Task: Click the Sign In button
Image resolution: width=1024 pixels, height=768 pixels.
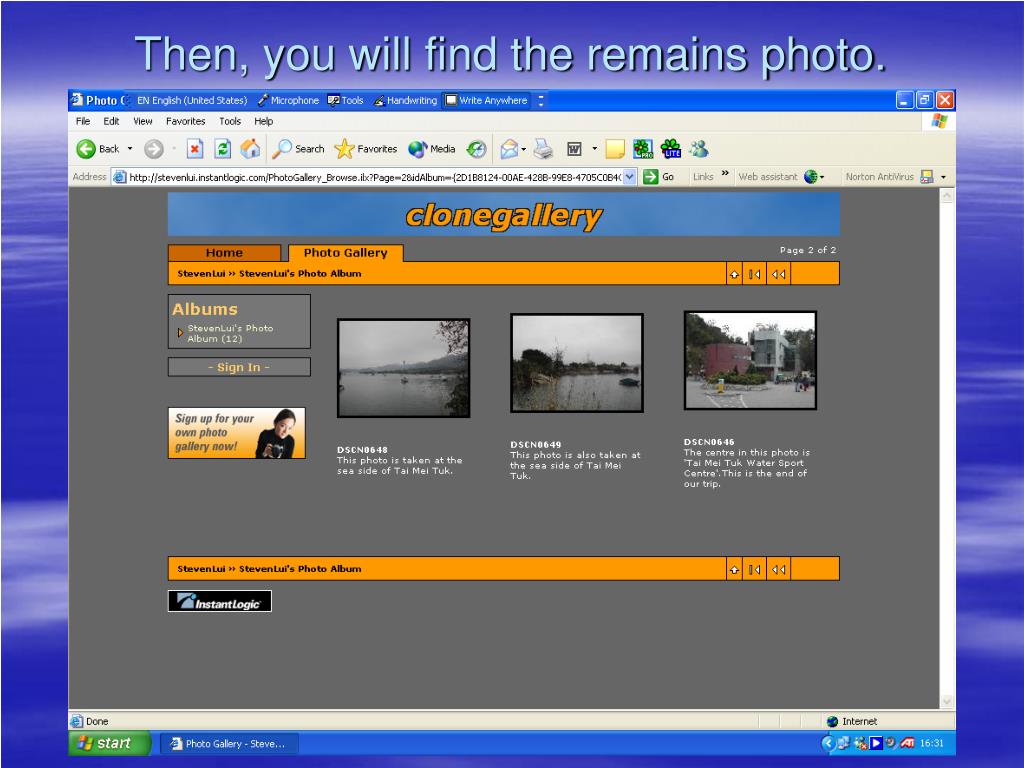Action: point(239,367)
